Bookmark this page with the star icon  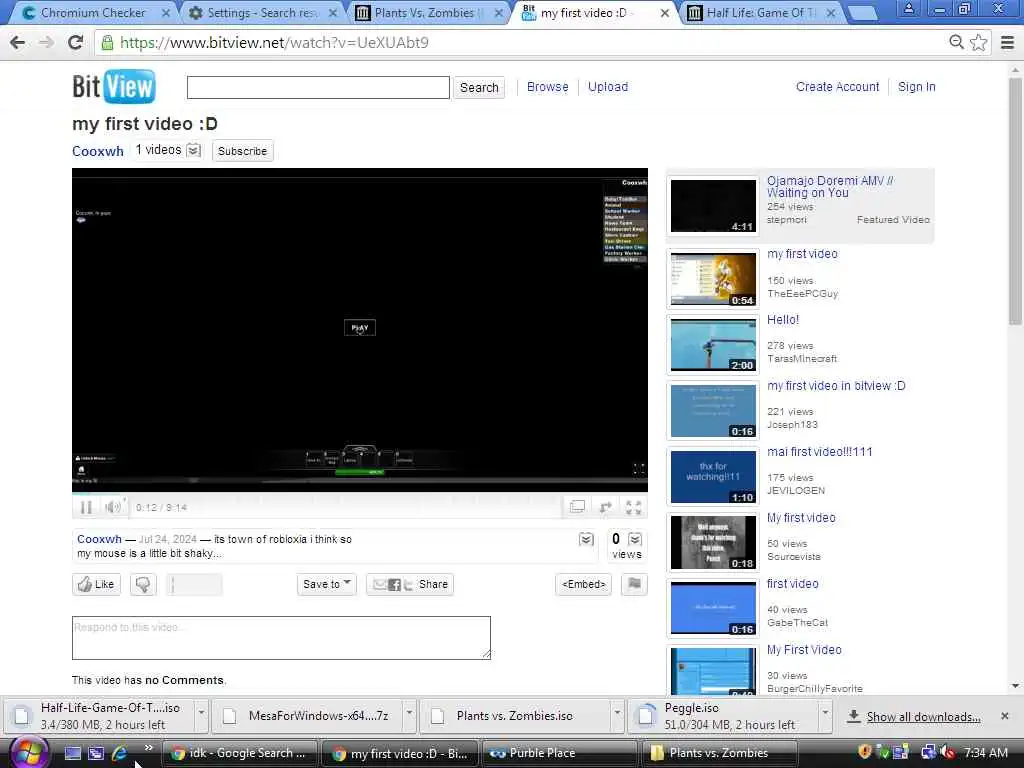(978, 42)
